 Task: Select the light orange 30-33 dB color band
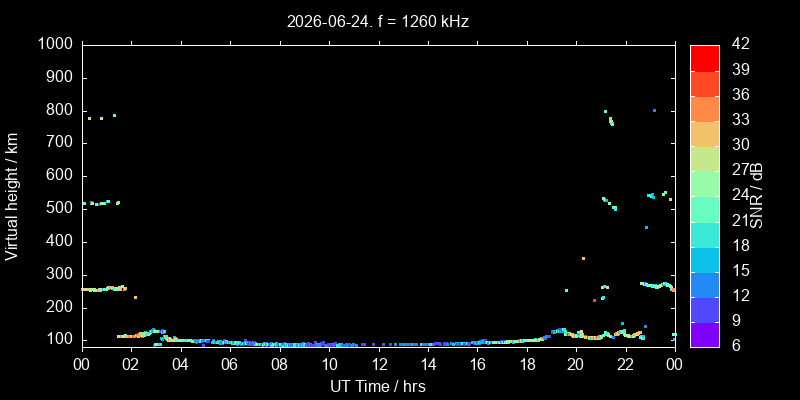click(705, 134)
